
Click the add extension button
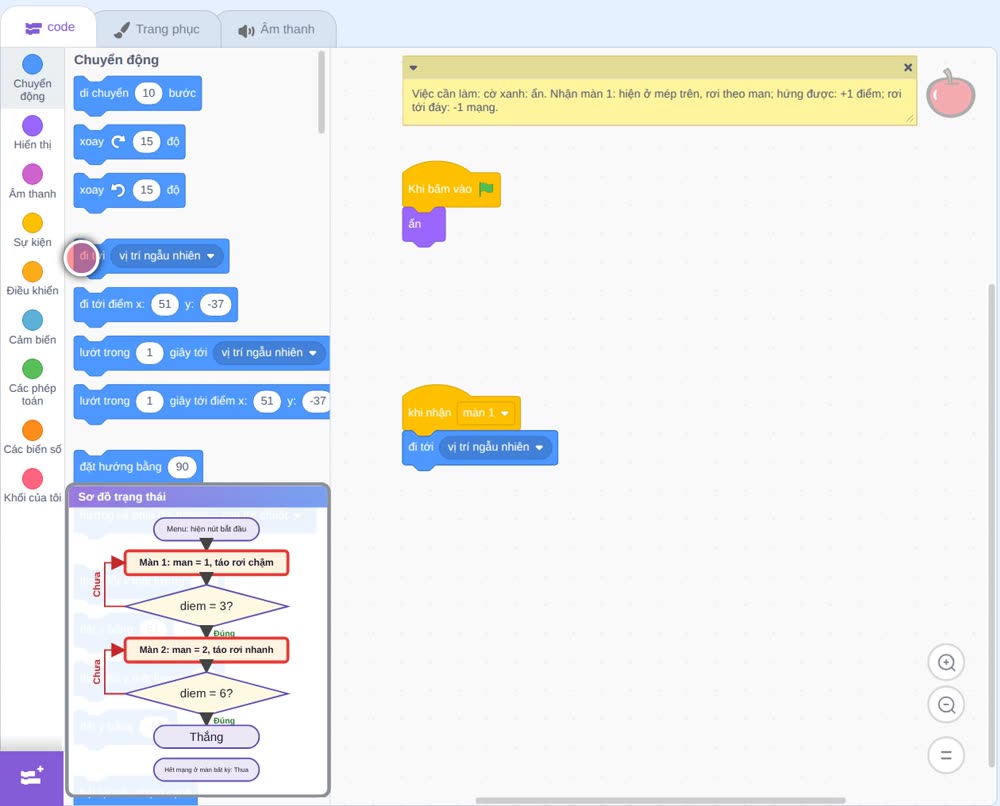[x=32, y=777]
